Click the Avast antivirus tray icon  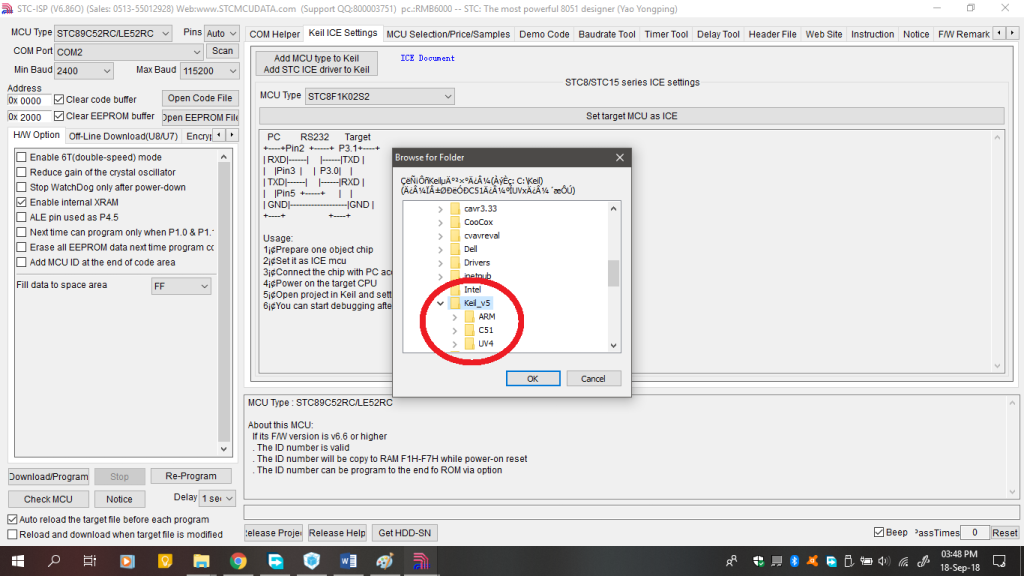click(811, 560)
